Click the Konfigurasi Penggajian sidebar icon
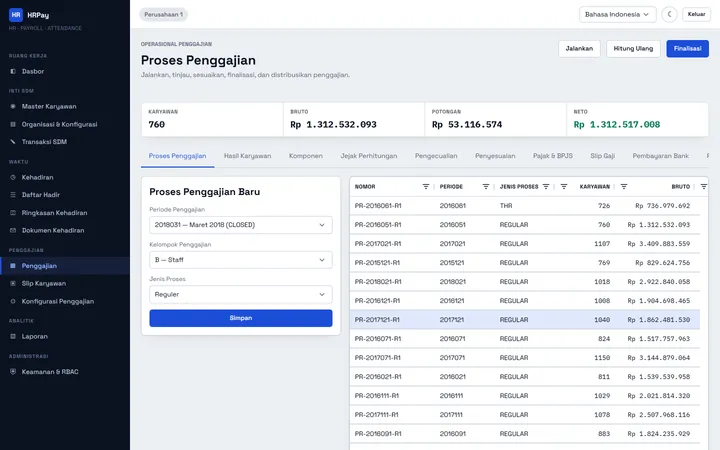The height and width of the screenshot is (450, 720). click(x=13, y=301)
